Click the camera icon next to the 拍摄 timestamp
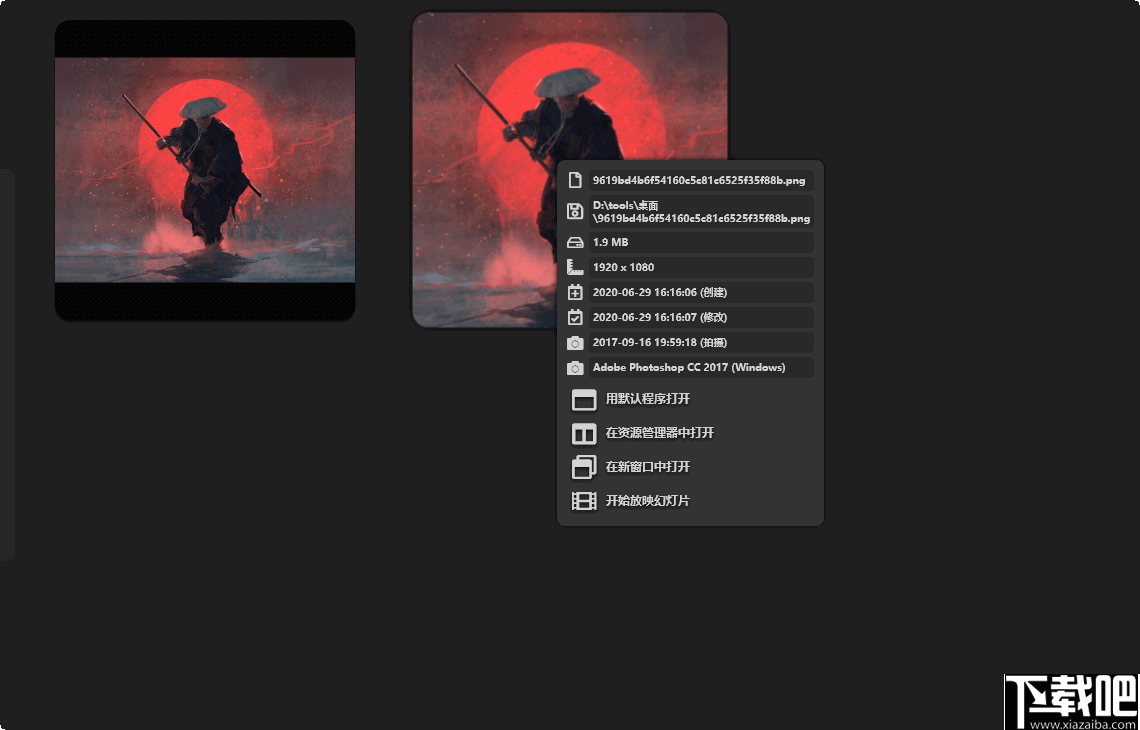Screen dimensions: 1140x730 click(x=575, y=342)
